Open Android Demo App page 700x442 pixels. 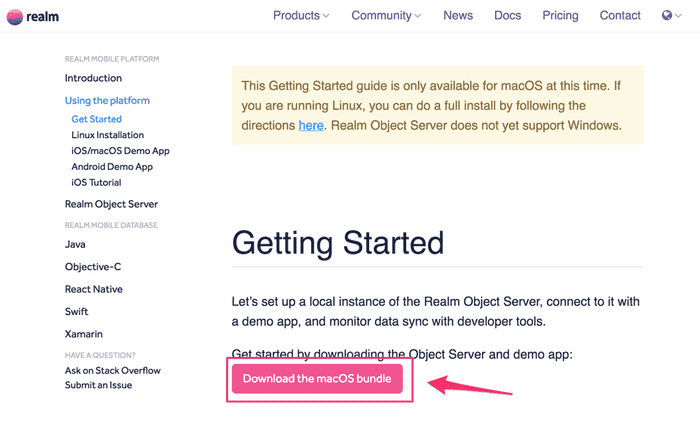click(x=111, y=167)
